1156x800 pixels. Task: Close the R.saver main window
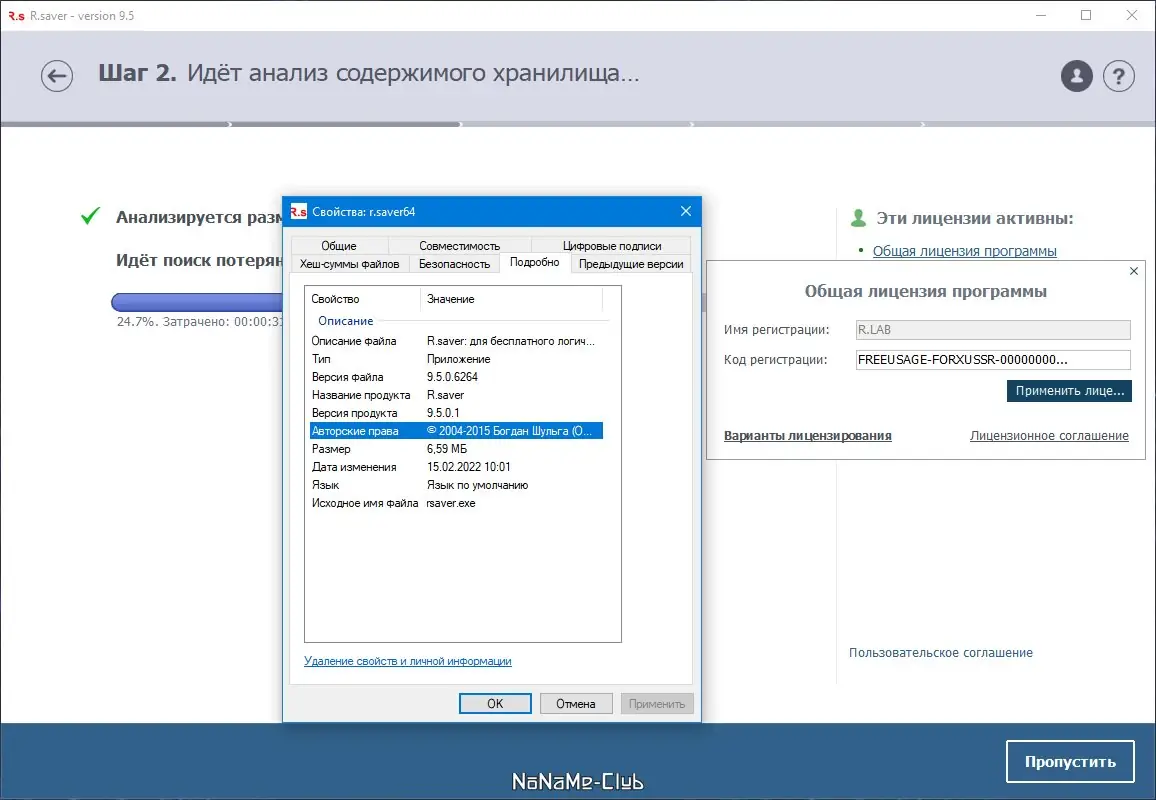pyautogui.click(x=1132, y=15)
